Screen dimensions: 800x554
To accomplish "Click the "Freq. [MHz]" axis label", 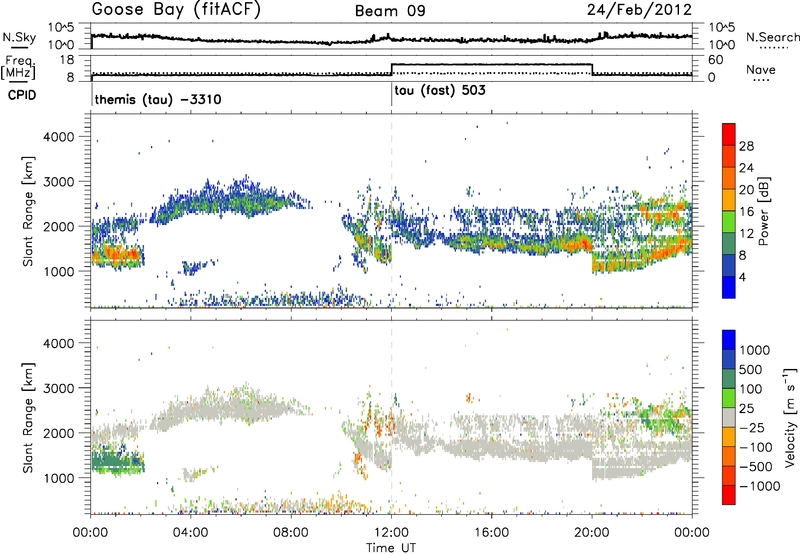I will coord(18,68).
